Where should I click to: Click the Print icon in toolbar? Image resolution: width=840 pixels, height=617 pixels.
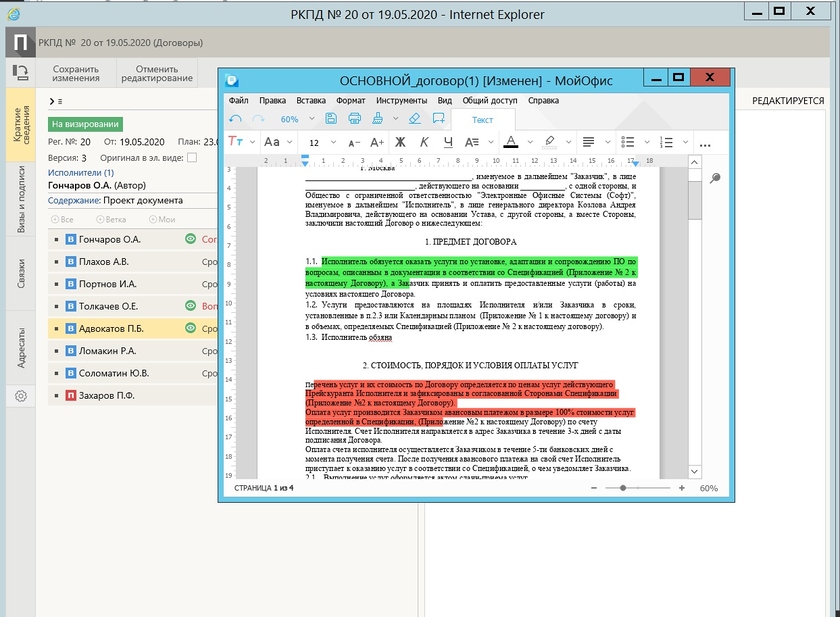(354, 119)
